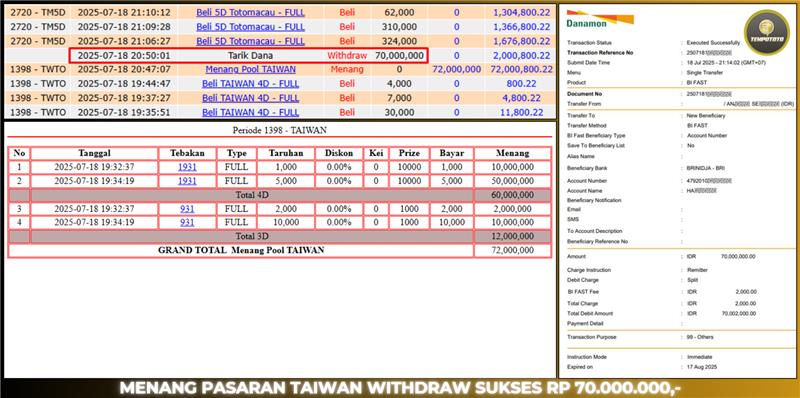The width and height of the screenshot is (800, 398).
Task: Select the balance value 11,800.22
Action: coord(521,112)
